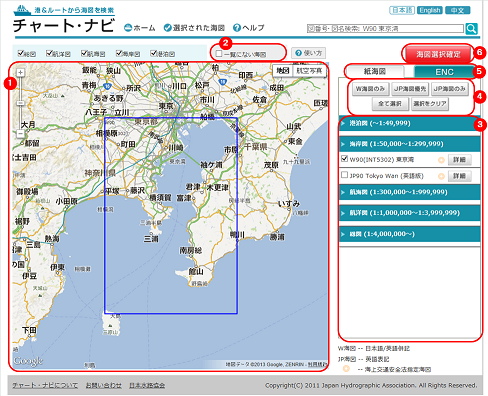
Task: Click the map zoom slider handle
Action: pyautogui.click(x=20, y=103)
